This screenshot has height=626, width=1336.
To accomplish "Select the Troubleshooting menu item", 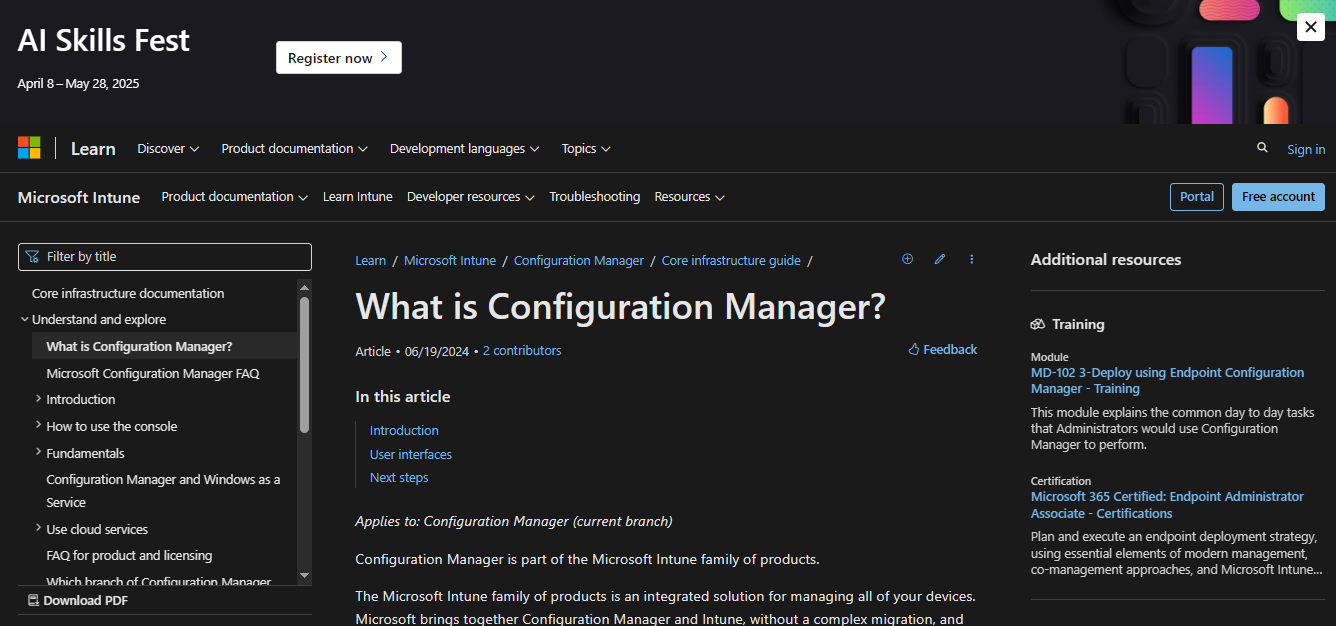I will pyautogui.click(x=594, y=197).
